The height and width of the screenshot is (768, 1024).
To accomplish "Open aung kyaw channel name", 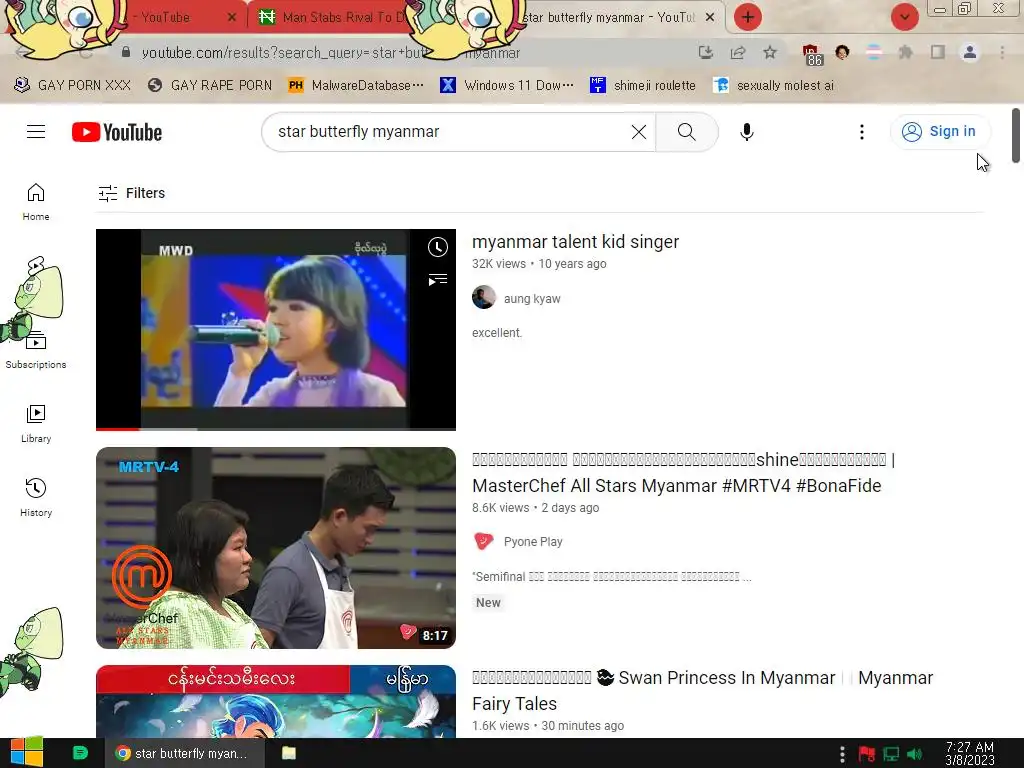I will (532, 298).
